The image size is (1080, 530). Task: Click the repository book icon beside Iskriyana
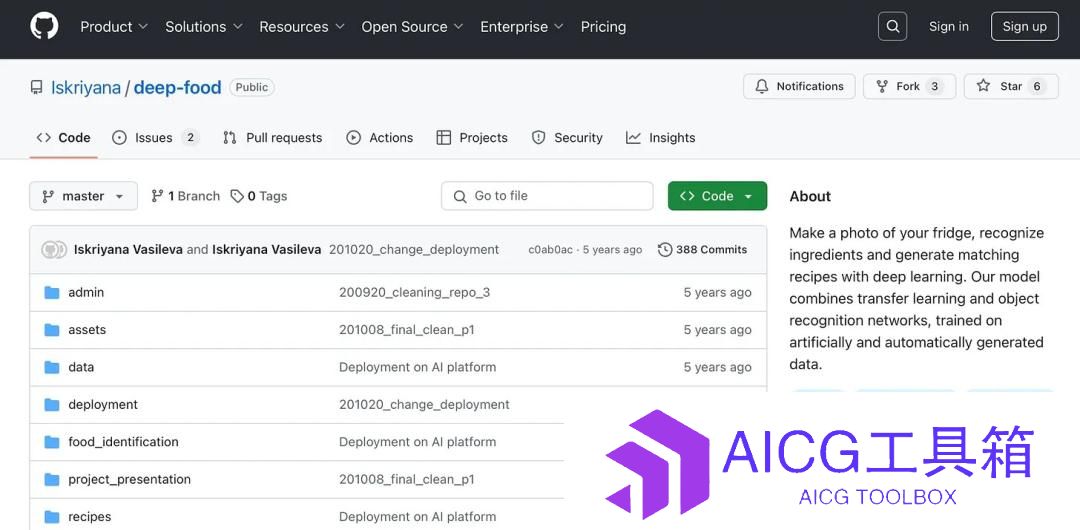pos(37,88)
